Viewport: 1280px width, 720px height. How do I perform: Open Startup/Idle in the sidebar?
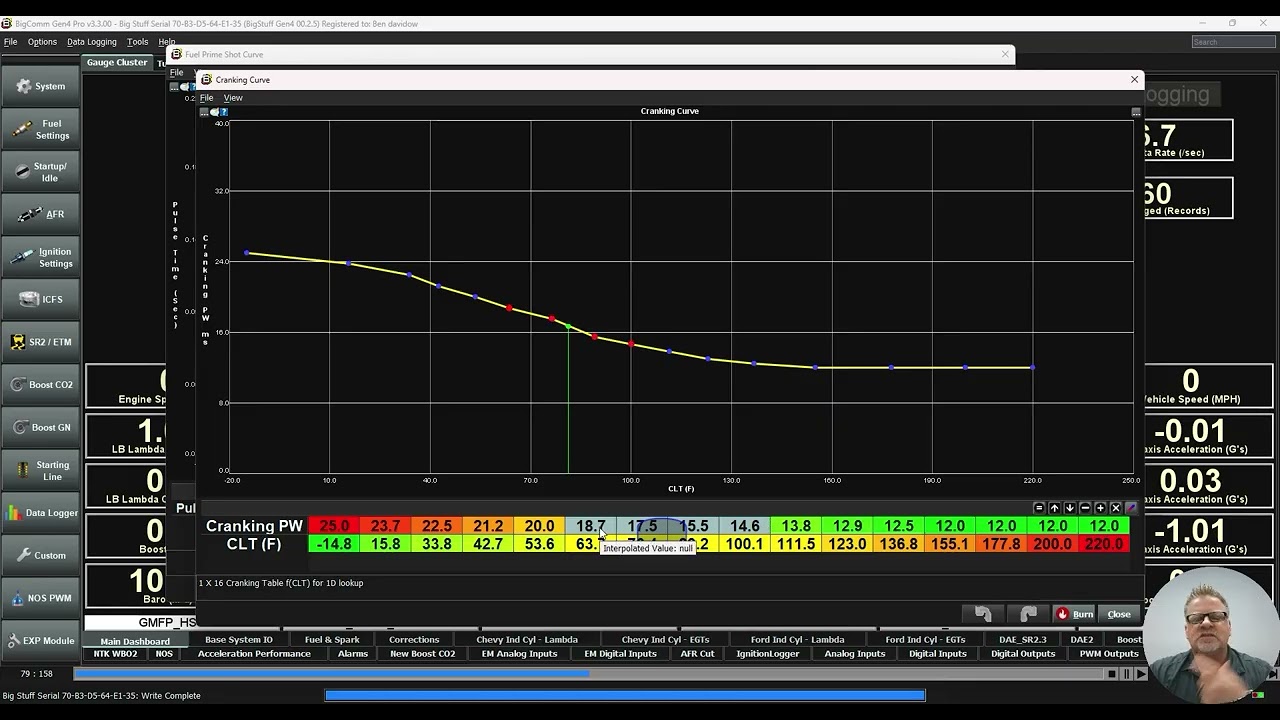pos(40,172)
